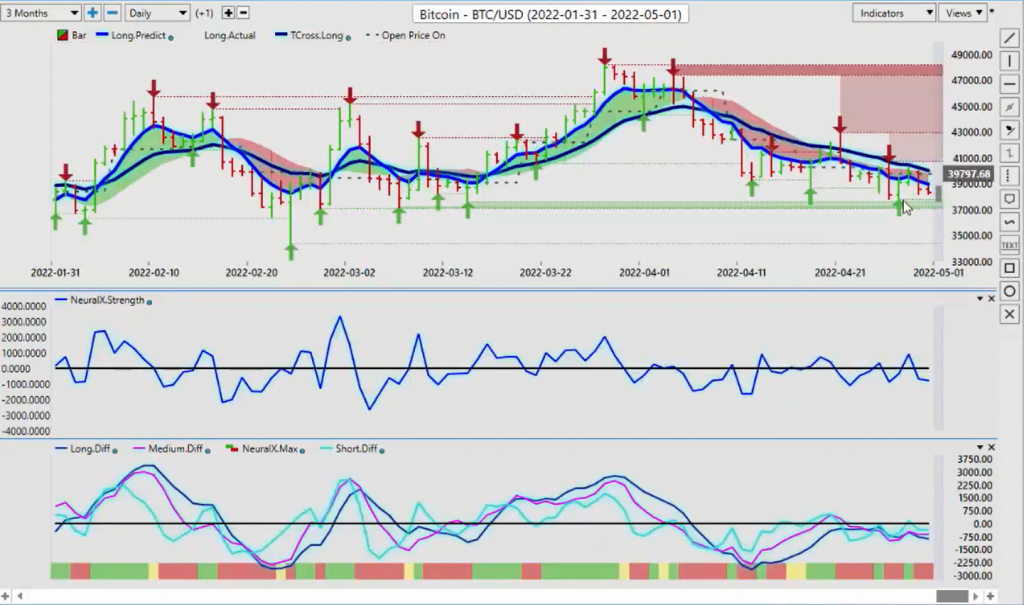Select the horizontal line drawing tool

[x=1009, y=84]
